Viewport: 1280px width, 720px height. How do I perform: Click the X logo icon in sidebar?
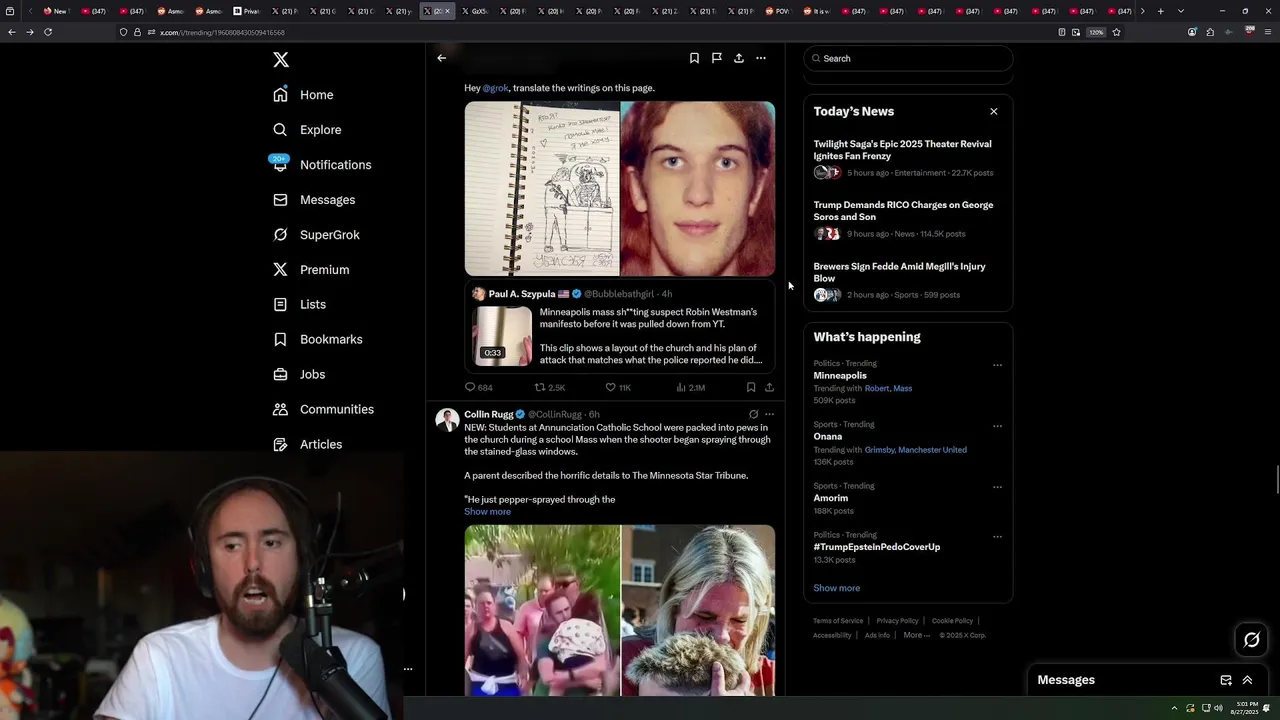281,60
